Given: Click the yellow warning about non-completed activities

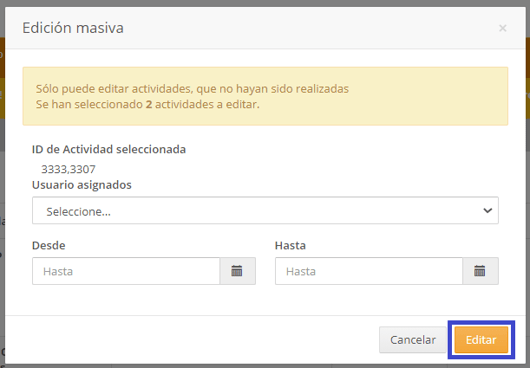Looking at the screenshot, I should [265, 96].
